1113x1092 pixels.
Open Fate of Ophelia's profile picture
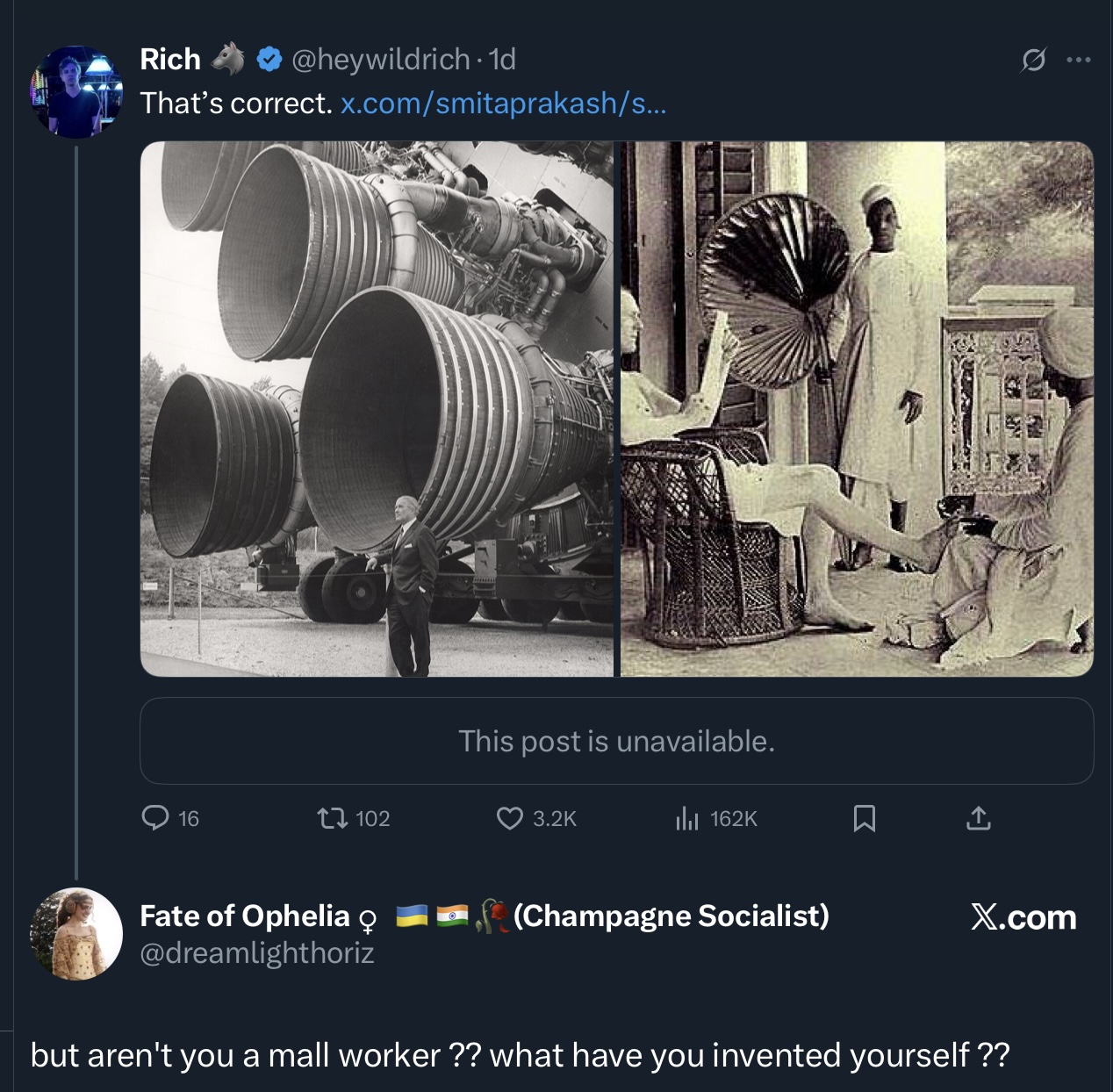[76, 933]
